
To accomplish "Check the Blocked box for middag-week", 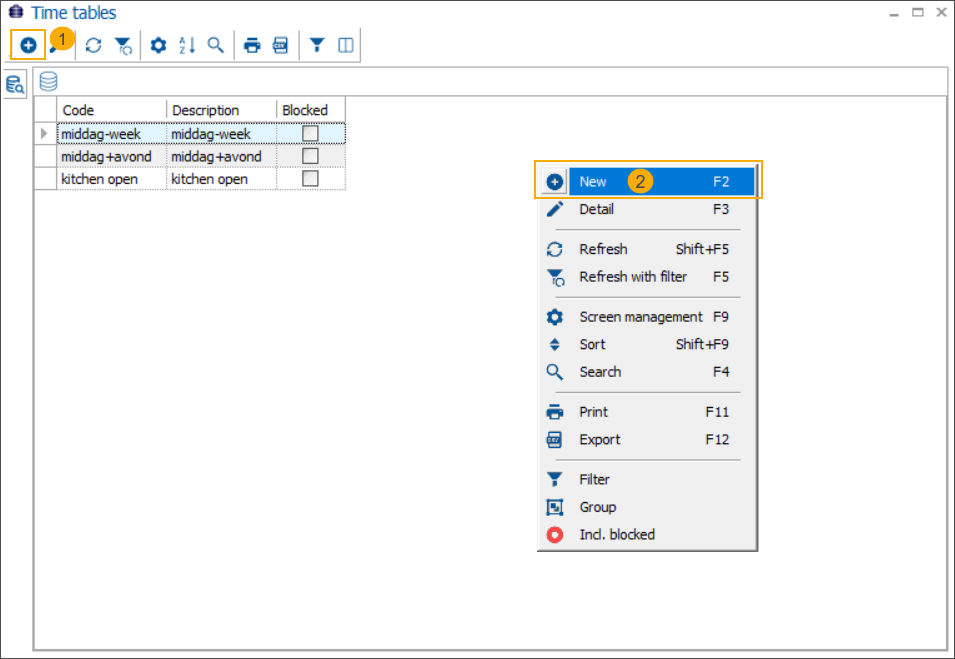I will (x=309, y=133).
